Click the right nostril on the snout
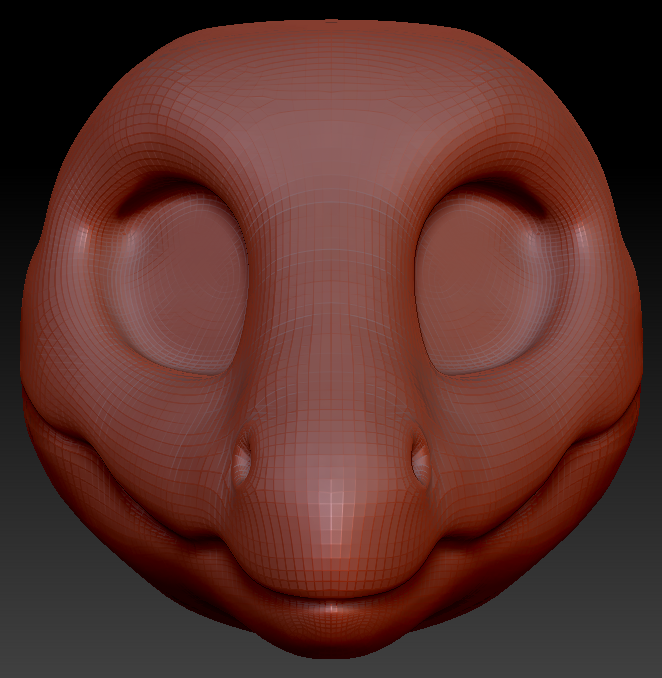Screen dimensions: 662x678 pos(421,457)
